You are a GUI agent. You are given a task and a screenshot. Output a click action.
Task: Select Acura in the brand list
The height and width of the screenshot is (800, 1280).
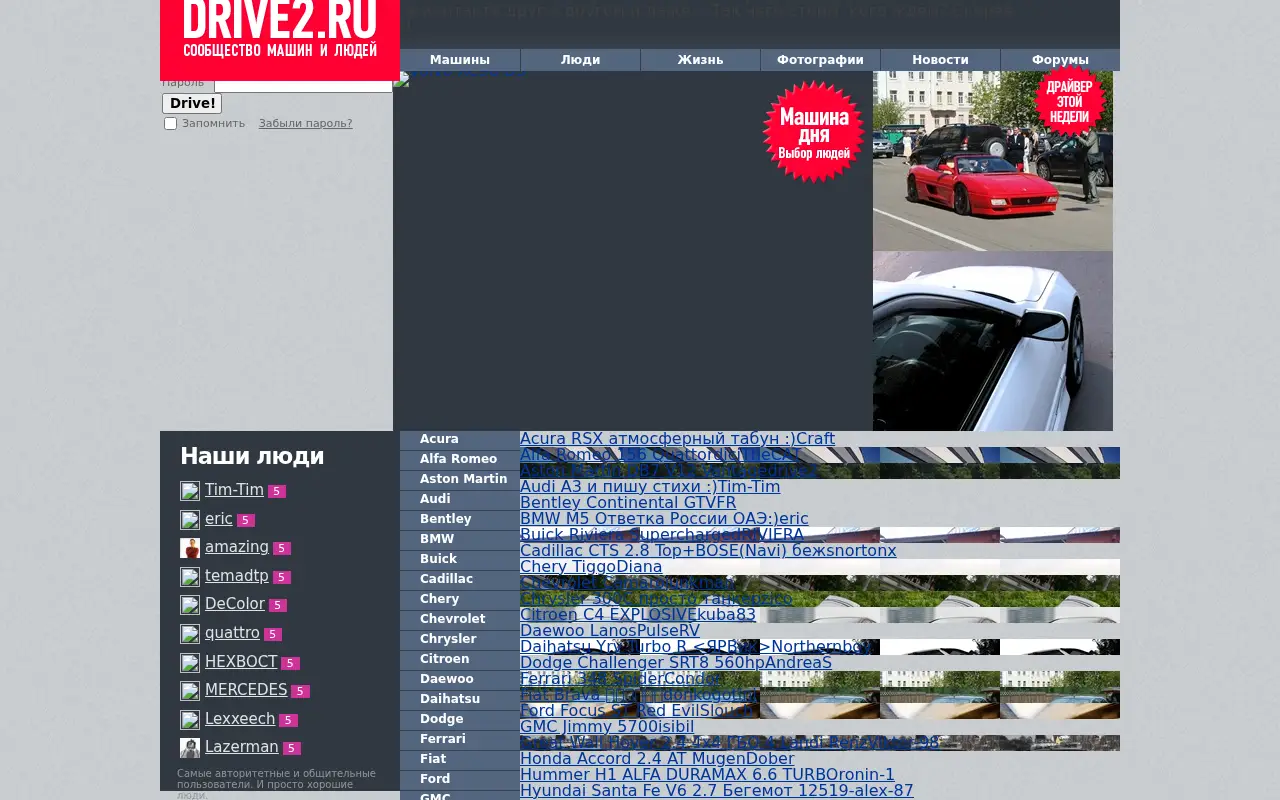[x=460, y=440]
